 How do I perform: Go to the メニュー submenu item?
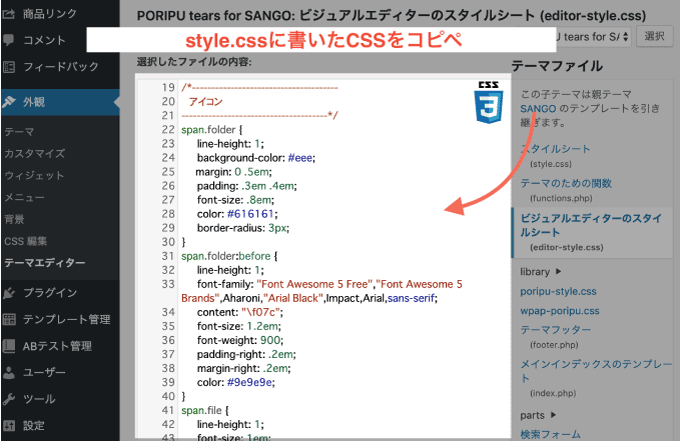click(x=24, y=197)
